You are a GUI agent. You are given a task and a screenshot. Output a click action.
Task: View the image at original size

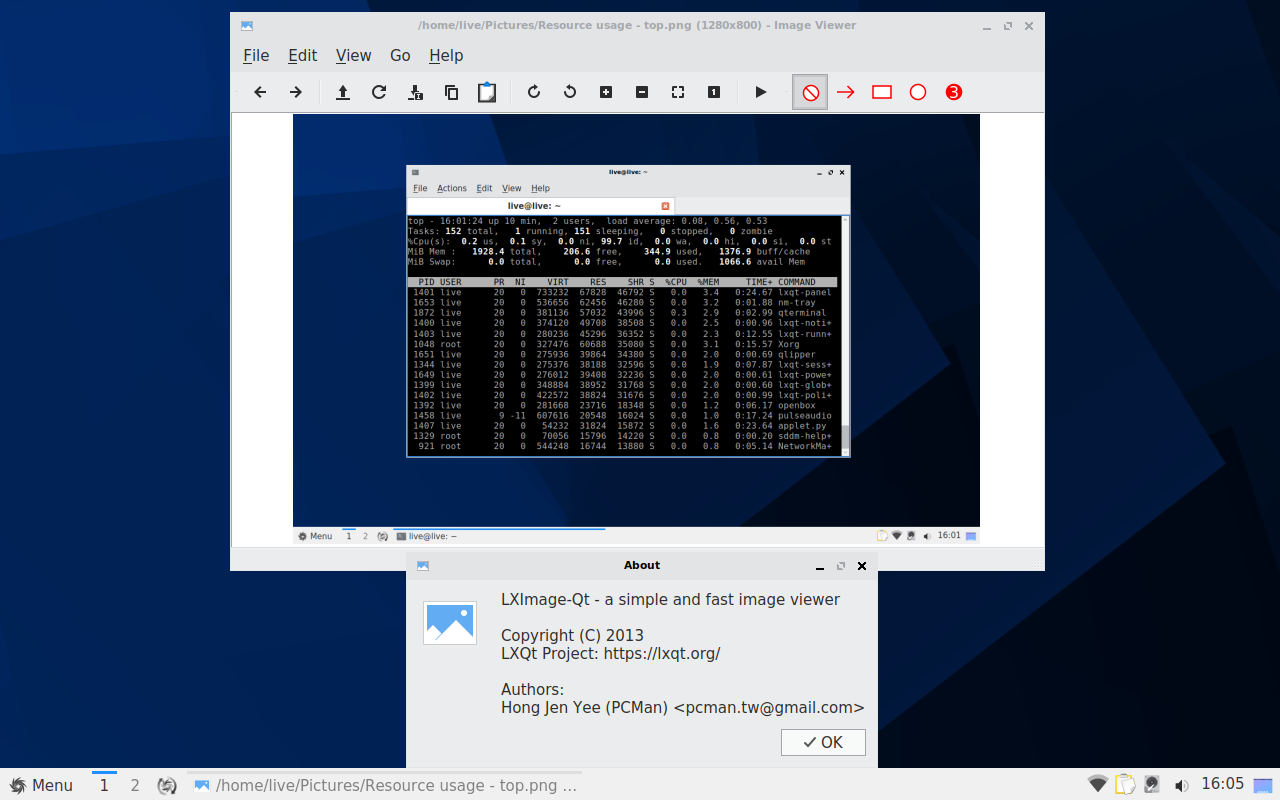(713, 91)
